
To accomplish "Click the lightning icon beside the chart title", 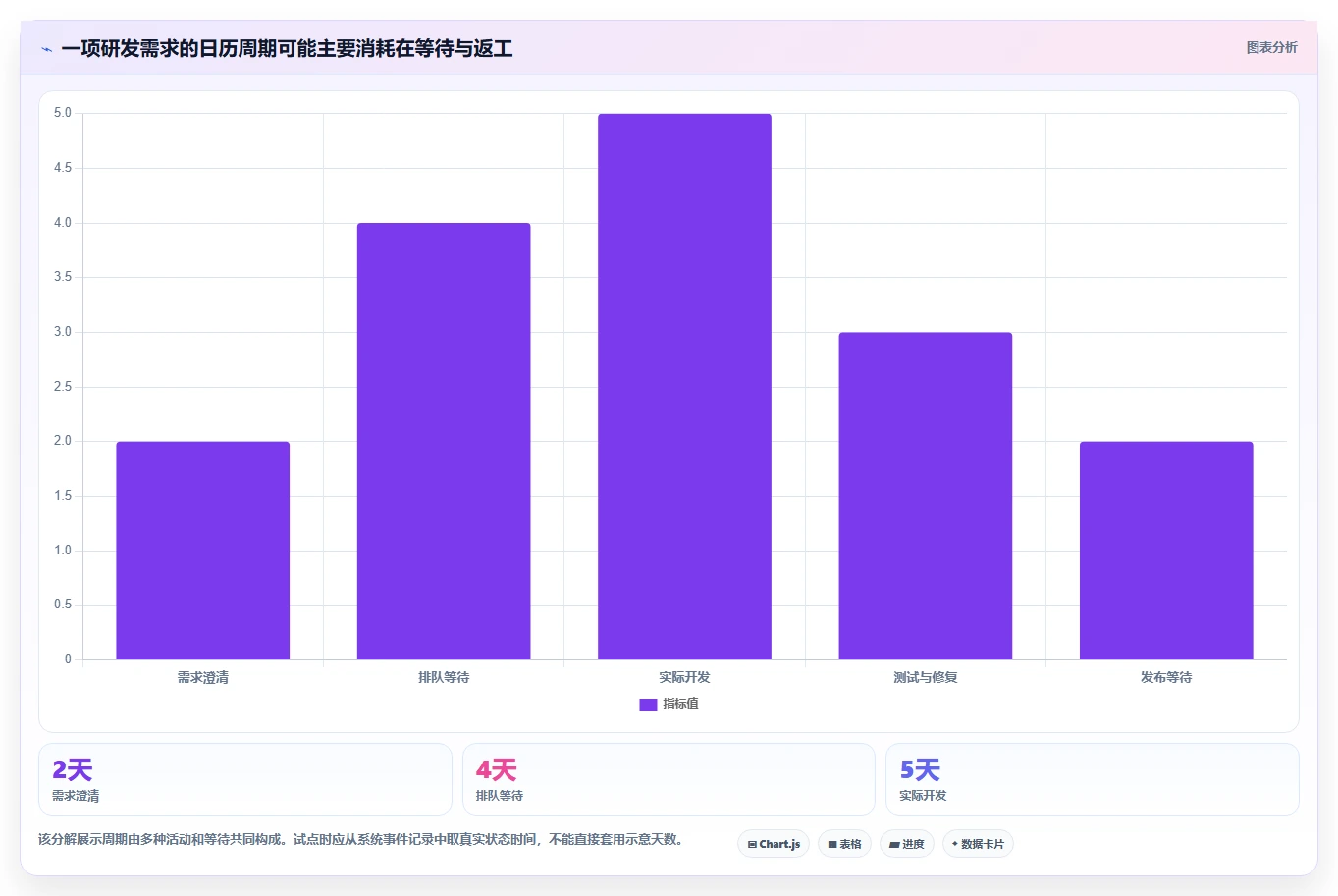I will coord(46,49).
